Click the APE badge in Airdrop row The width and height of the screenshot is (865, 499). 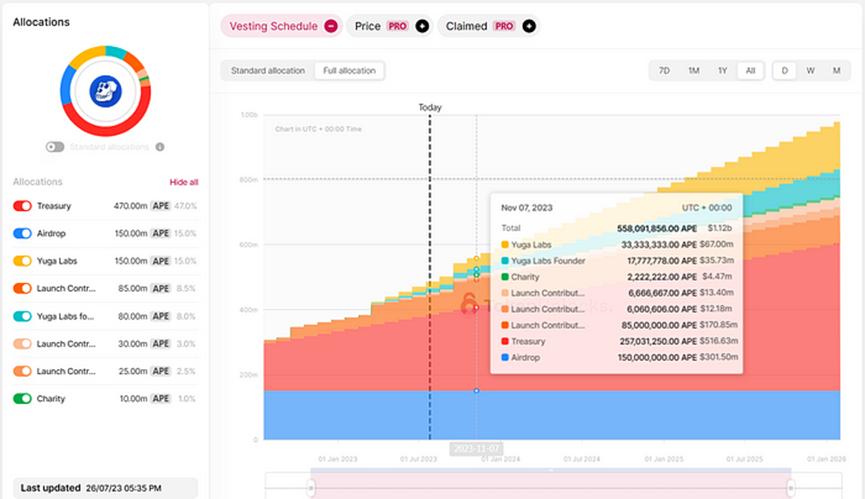160,233
